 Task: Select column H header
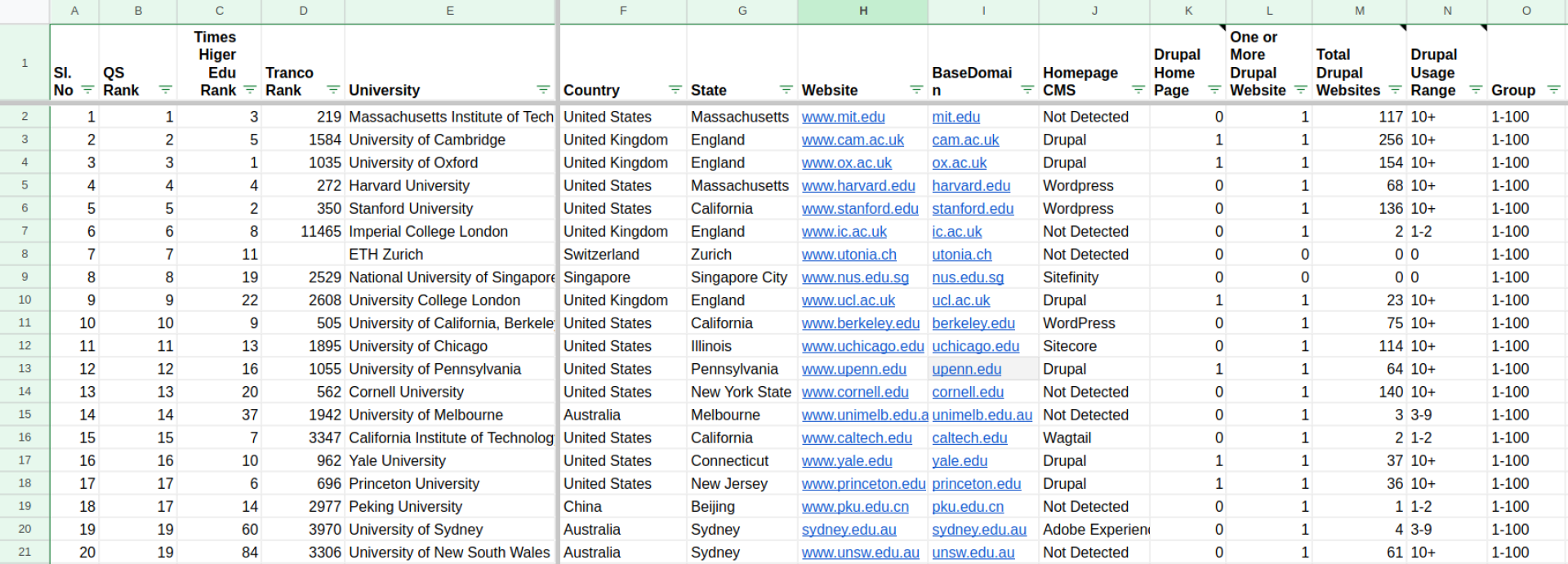coord(862,11)
